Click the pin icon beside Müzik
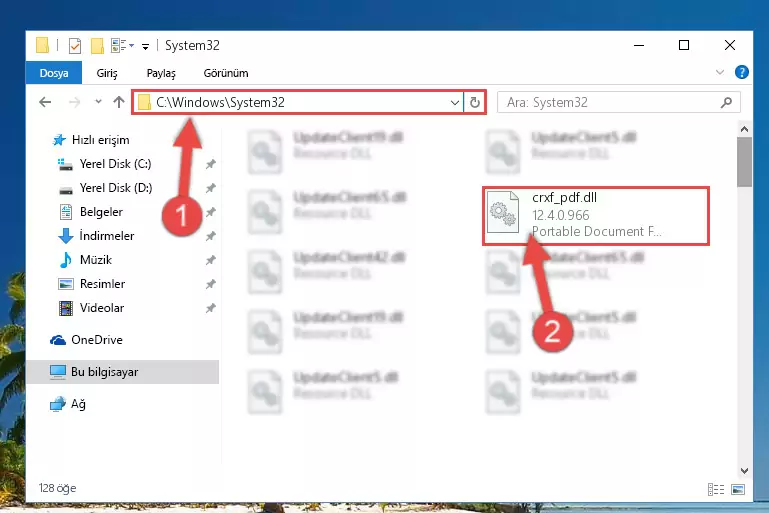The height and width of the screenshot is (513, 769). (210, 260)
